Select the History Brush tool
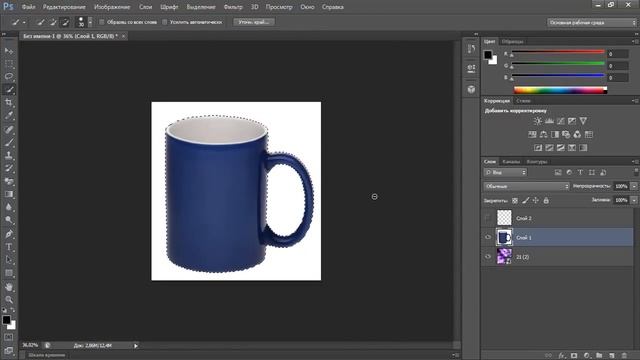Viewport: 640px width, 360px height. (9, 169)
